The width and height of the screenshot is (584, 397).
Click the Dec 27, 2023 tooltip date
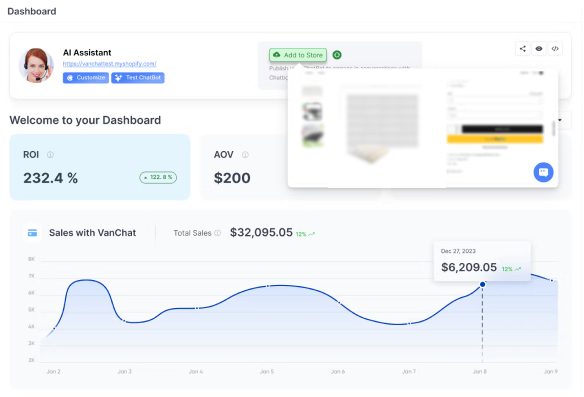tap(458, 251)
